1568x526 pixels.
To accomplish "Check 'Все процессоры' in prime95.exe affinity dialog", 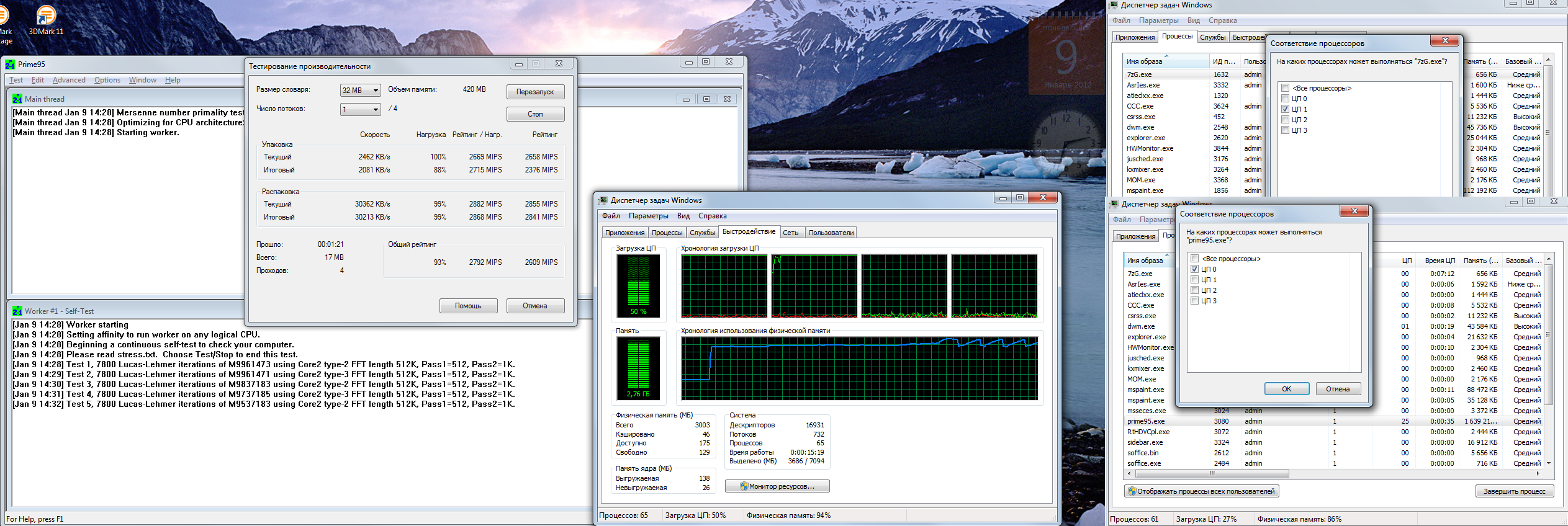I will (1194, 259).
